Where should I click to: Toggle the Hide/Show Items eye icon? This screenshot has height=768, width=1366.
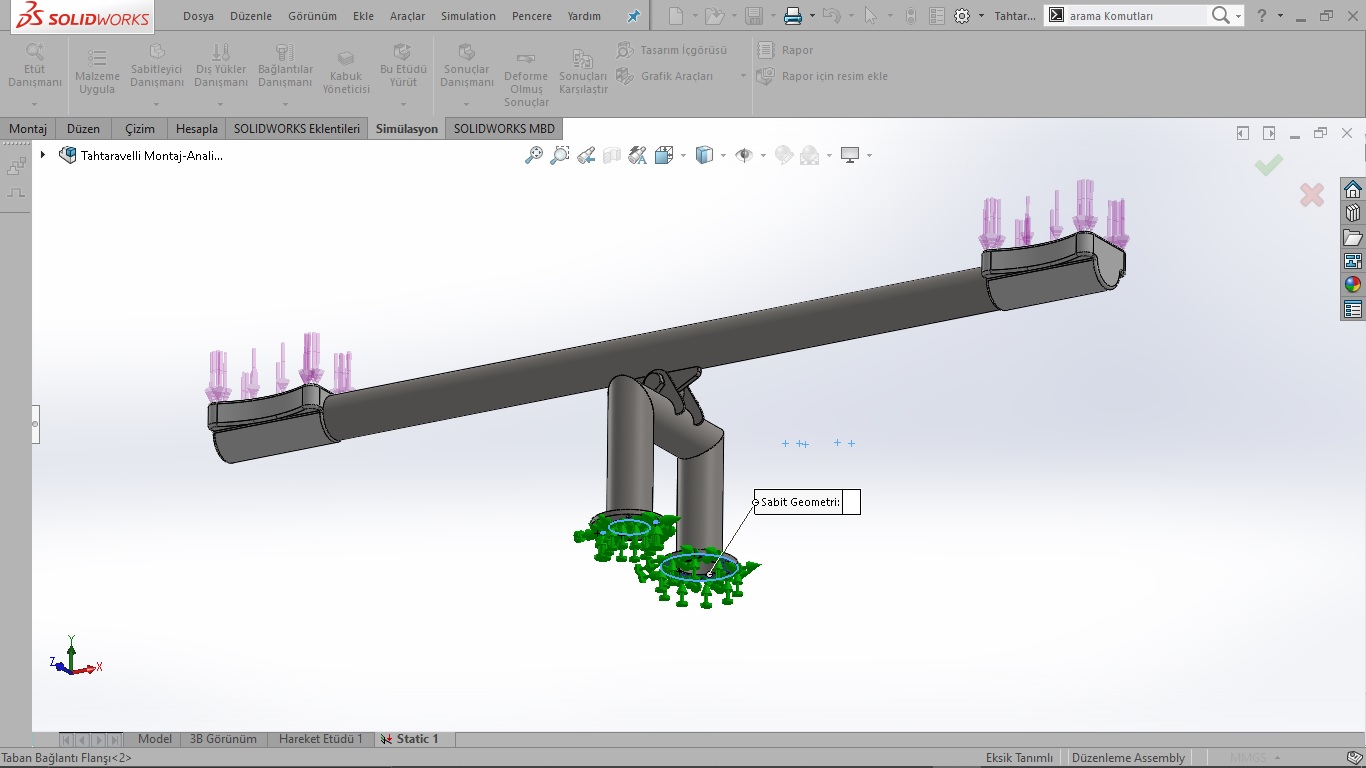pyautogui.click(x=744, y=155)
